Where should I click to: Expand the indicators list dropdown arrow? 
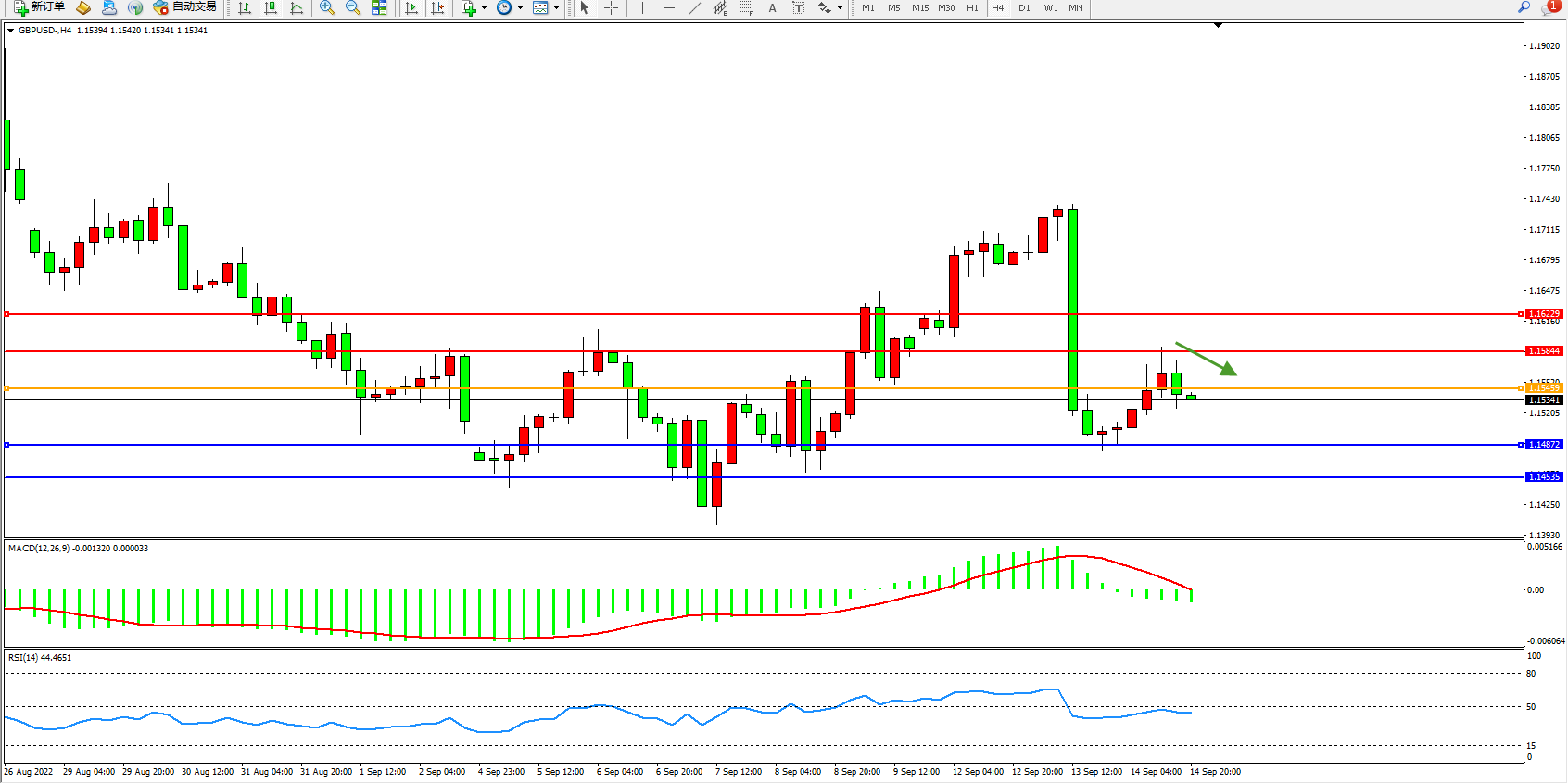tap(484, 8)
